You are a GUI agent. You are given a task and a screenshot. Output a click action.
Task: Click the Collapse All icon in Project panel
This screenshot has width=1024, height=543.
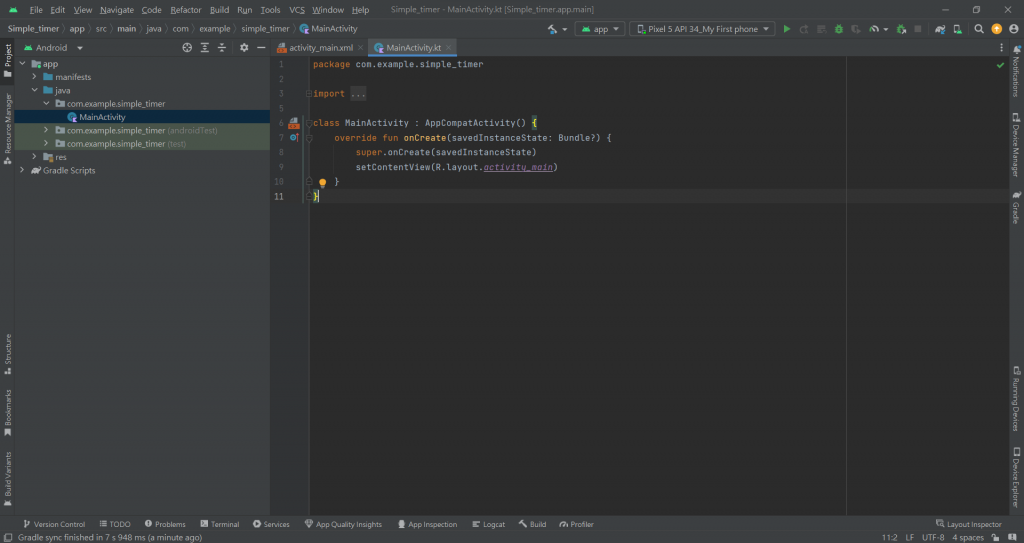pos(222,47)
